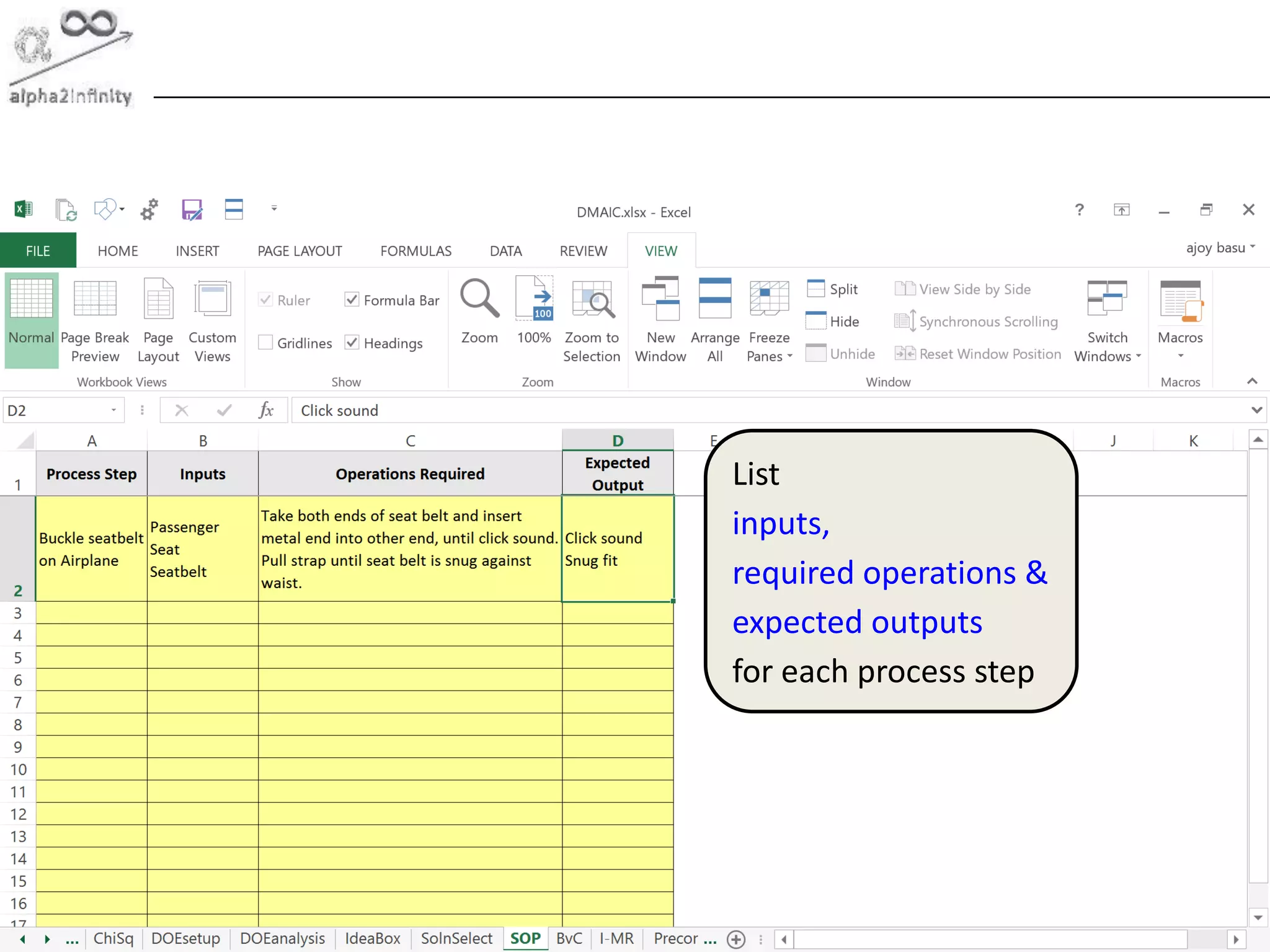Open Macros dropdown
Viewport: 1270px width, 952px height.
pos(1180,319)
